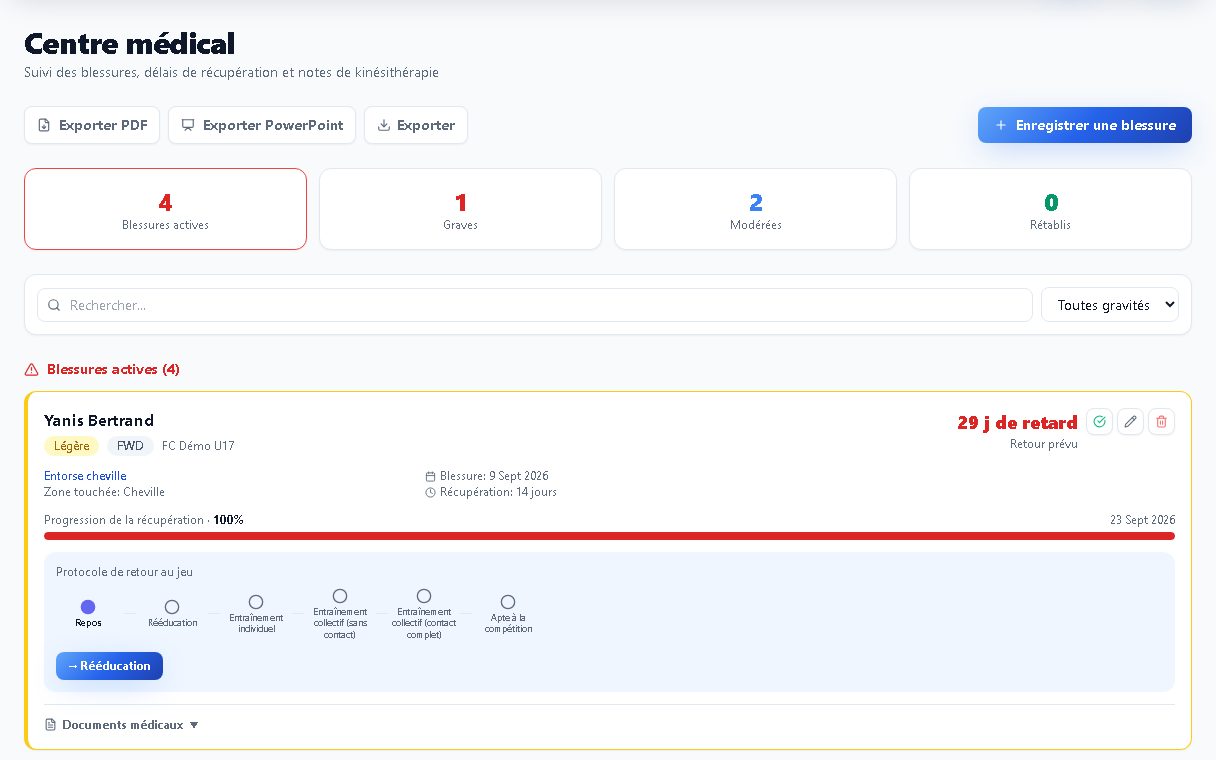Open the Toutes gravités severity dropdown
Screen dimensions: 1216x760
[x=1110, y=305]
